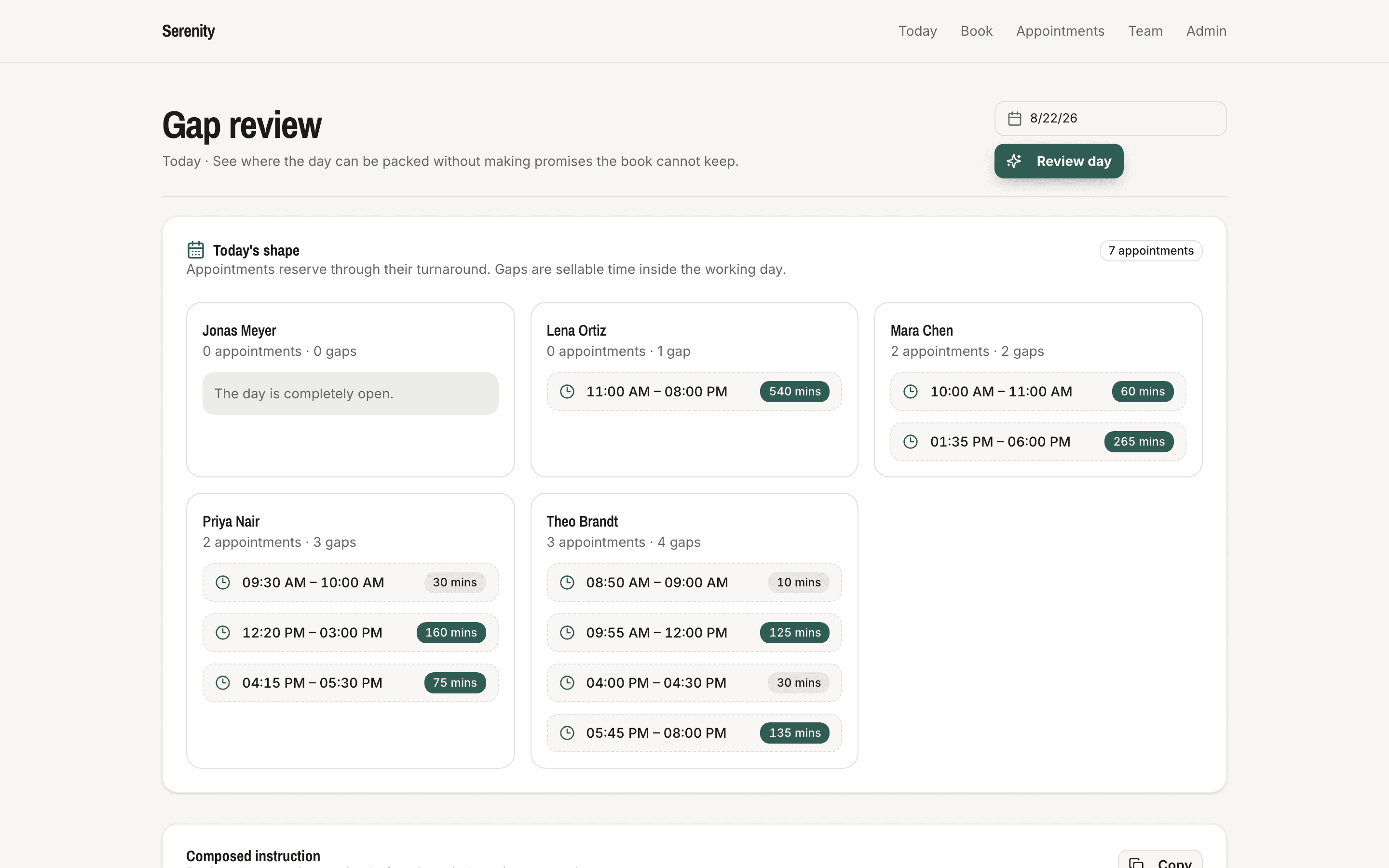The image size is (1389, 868).
Task: Click the Serenity logo link
Action: coord(188,31)
